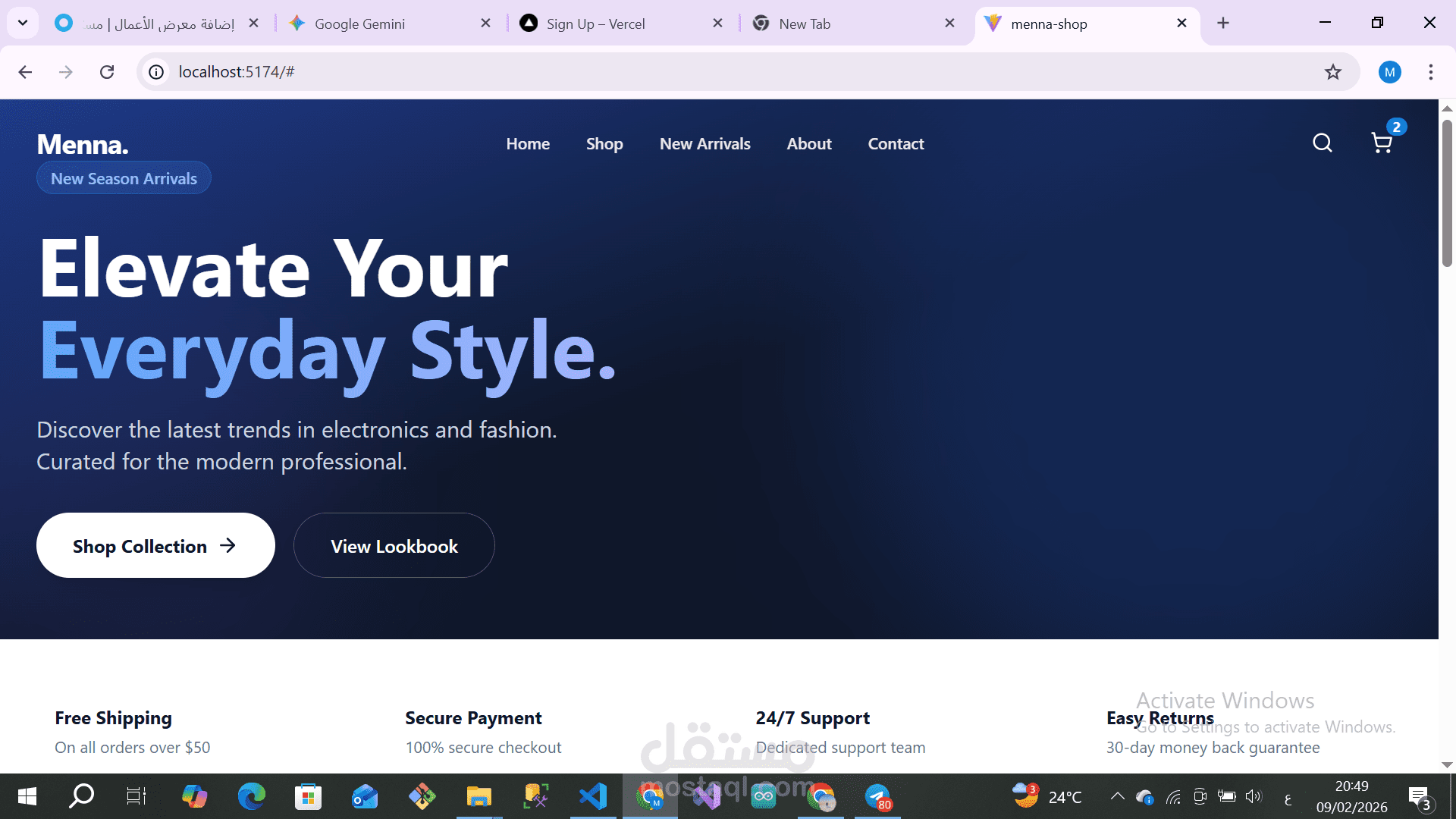Click the View Lookbook button
Viewport: 1456px width, 819px height.
[x=394, y=545]
